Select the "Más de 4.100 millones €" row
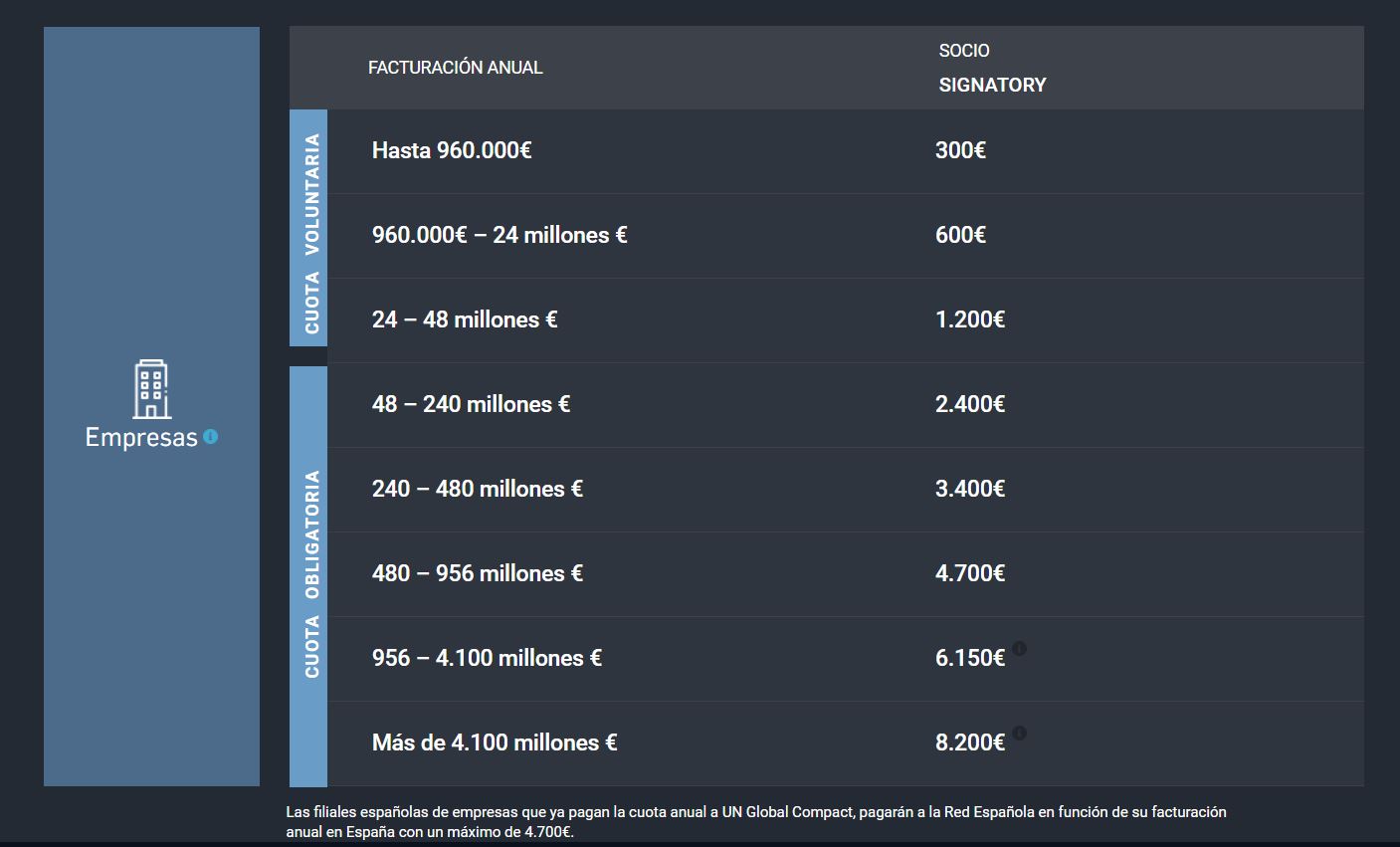The width and height of the screenshot is (1400, 847). point(495,742)
